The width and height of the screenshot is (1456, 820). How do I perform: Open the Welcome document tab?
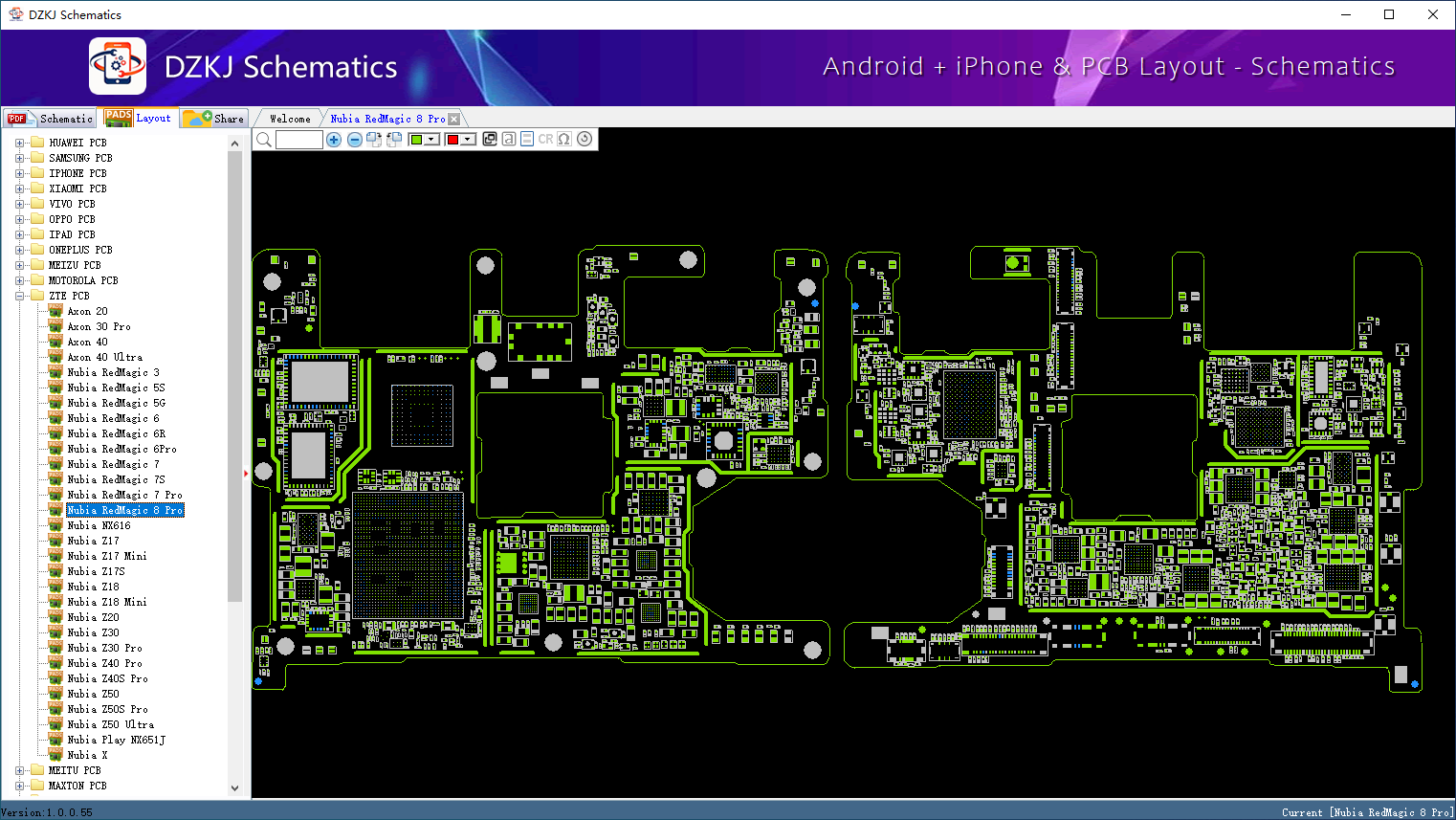coord(290,119)
